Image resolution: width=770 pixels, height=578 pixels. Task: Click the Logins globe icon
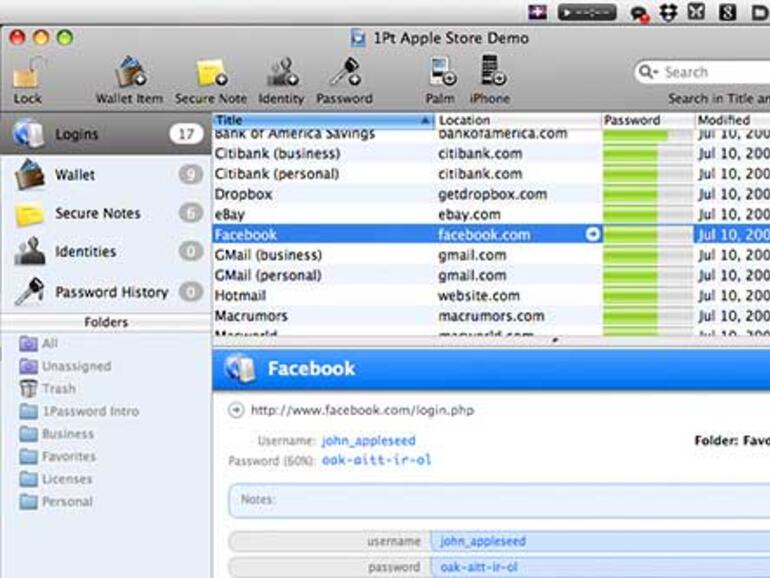click(x=28, y=133)
